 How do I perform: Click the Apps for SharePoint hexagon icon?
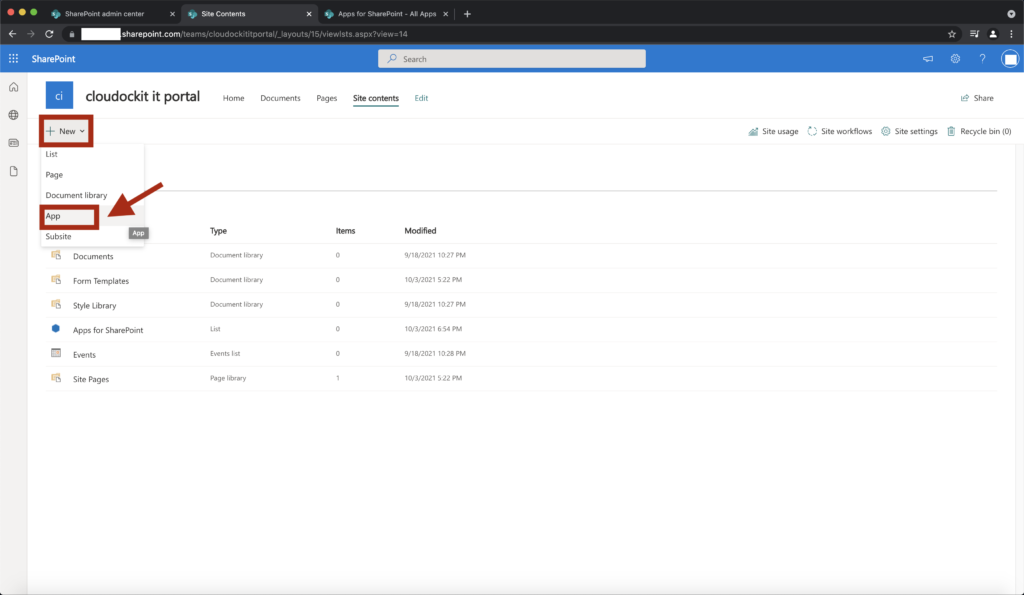[56, 329]
